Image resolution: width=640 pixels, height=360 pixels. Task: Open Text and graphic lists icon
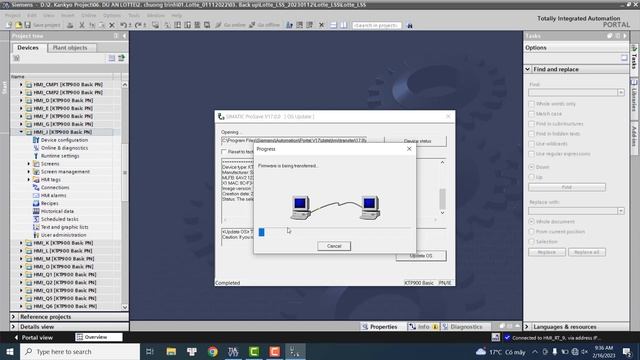point(36,227)
